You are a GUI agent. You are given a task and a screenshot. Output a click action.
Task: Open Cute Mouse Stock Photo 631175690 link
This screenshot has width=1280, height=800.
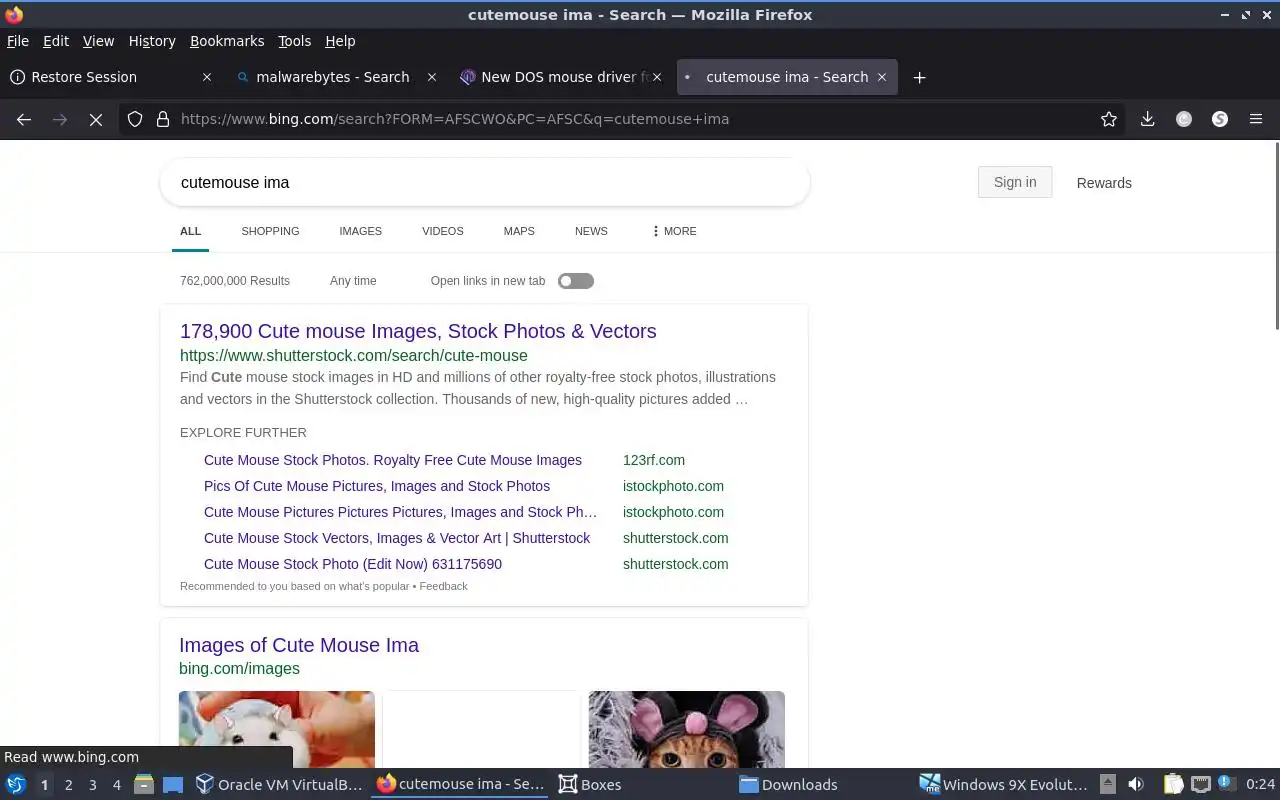[353, 564]
